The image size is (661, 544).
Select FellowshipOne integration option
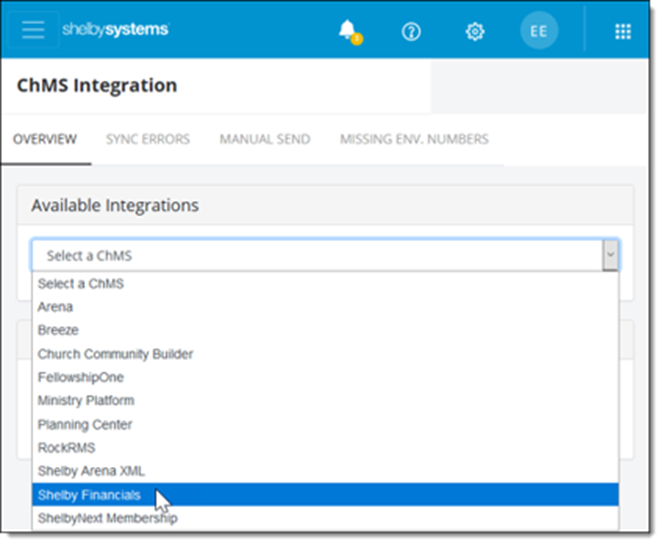(x=79, y=377)
